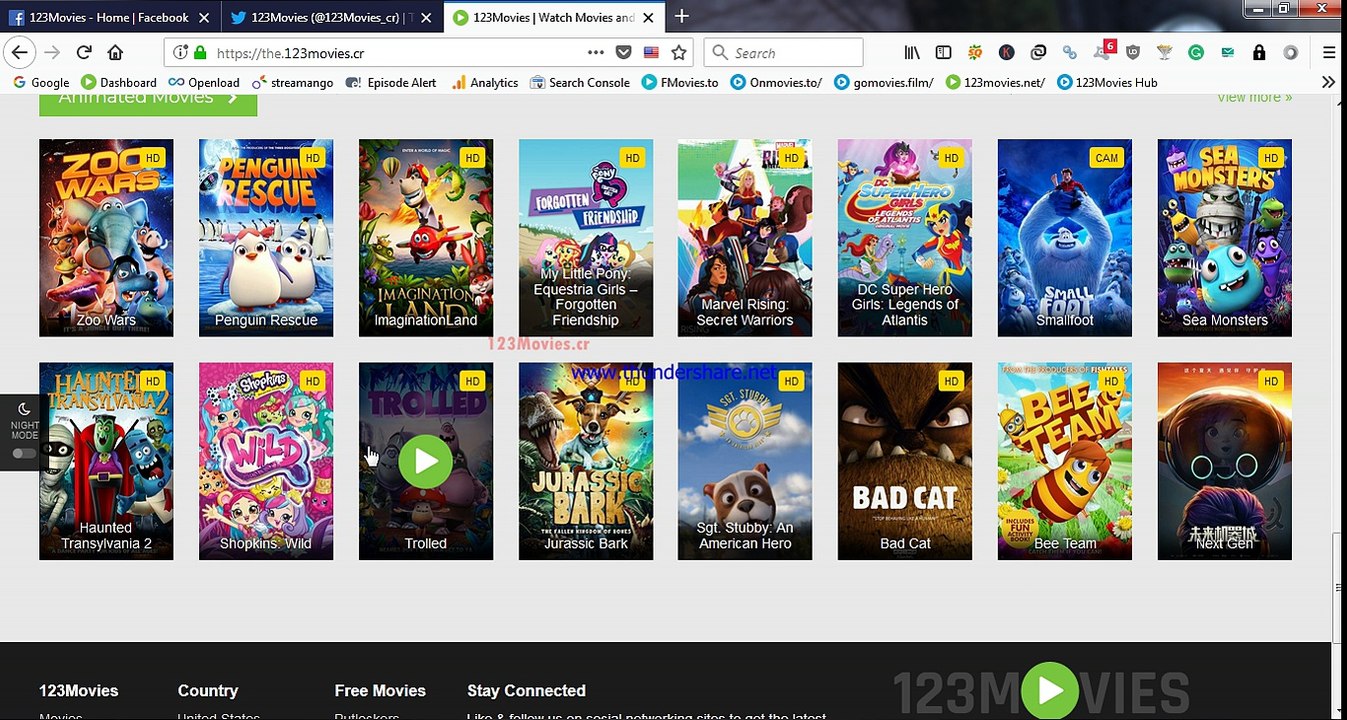The height and width of the screenshot is (720, 1347).
Task: Click the browser Search box
Action: (783, 53)
